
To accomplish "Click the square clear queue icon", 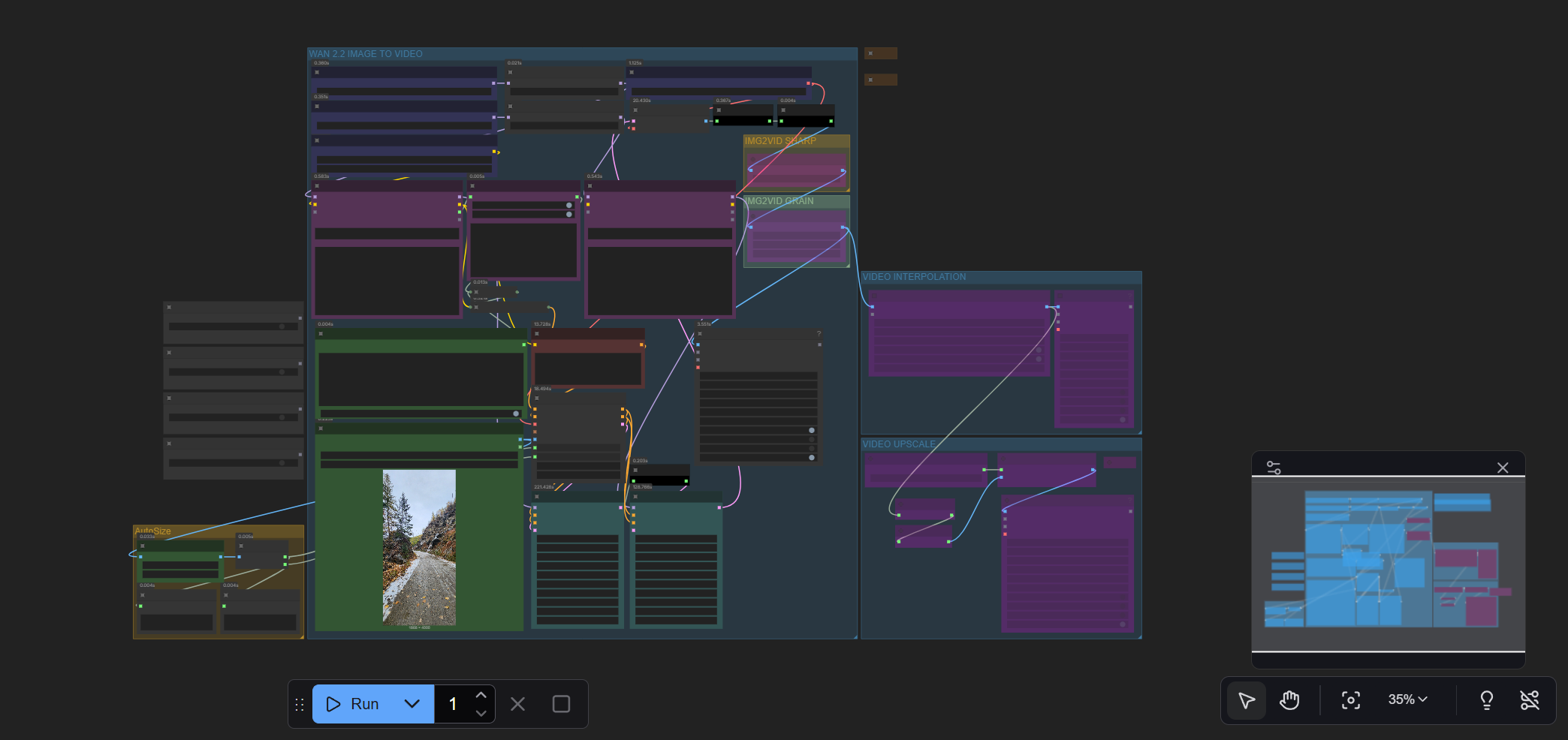I will click(561, 704).
